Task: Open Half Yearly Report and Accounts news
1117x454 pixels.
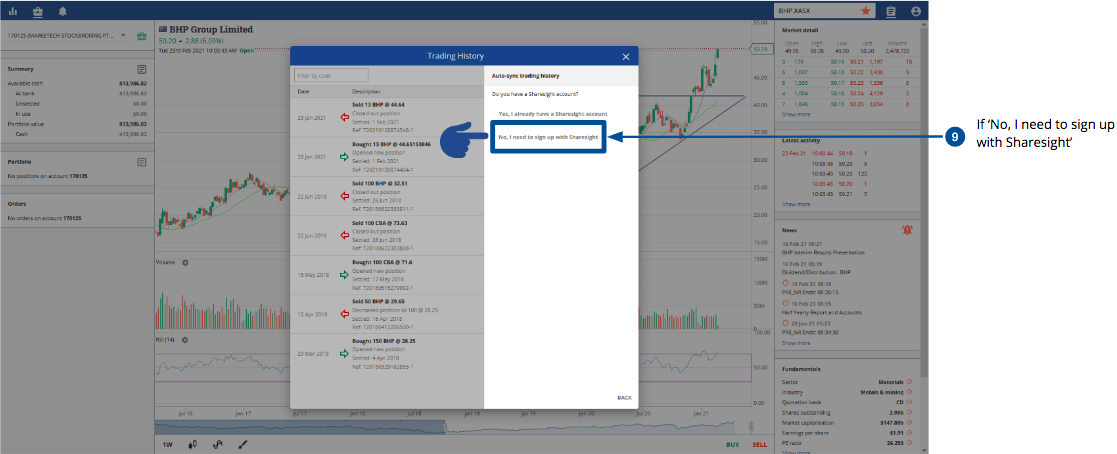Action: (821, 312)
